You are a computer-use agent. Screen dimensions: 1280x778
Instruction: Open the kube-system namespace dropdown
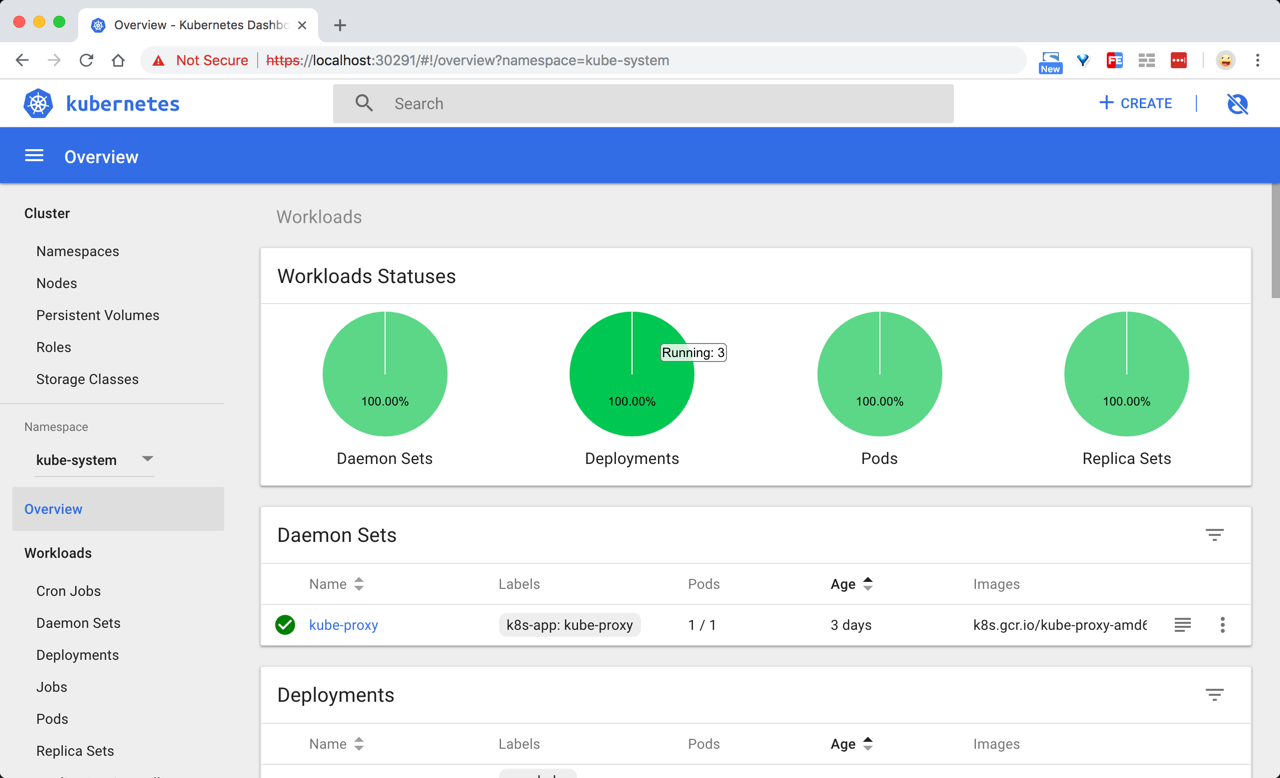click(95, 460)
